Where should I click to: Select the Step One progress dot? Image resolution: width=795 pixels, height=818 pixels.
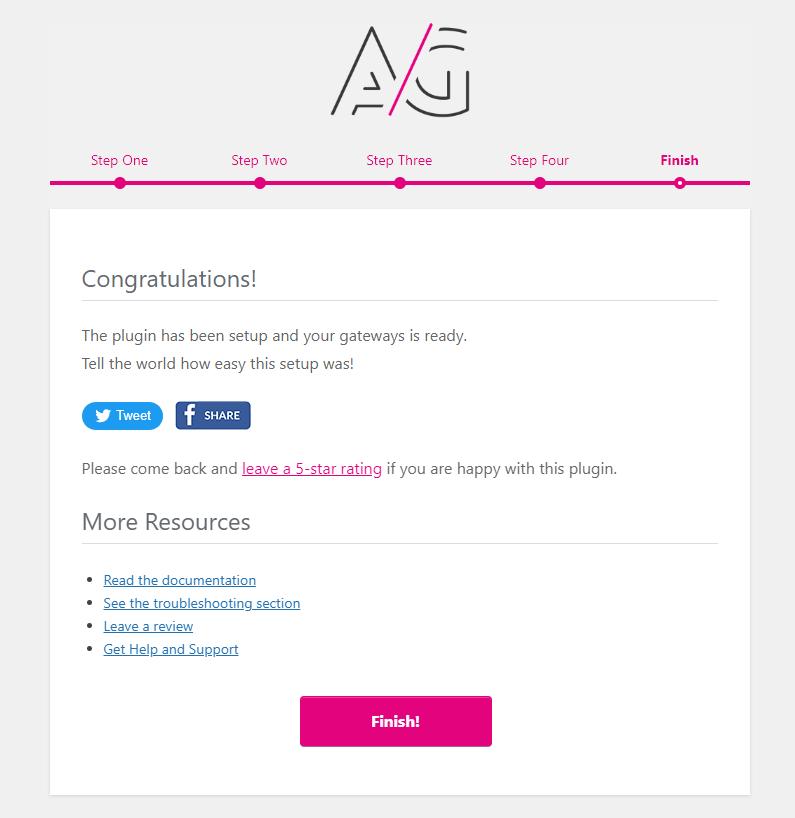pos(120,183)
